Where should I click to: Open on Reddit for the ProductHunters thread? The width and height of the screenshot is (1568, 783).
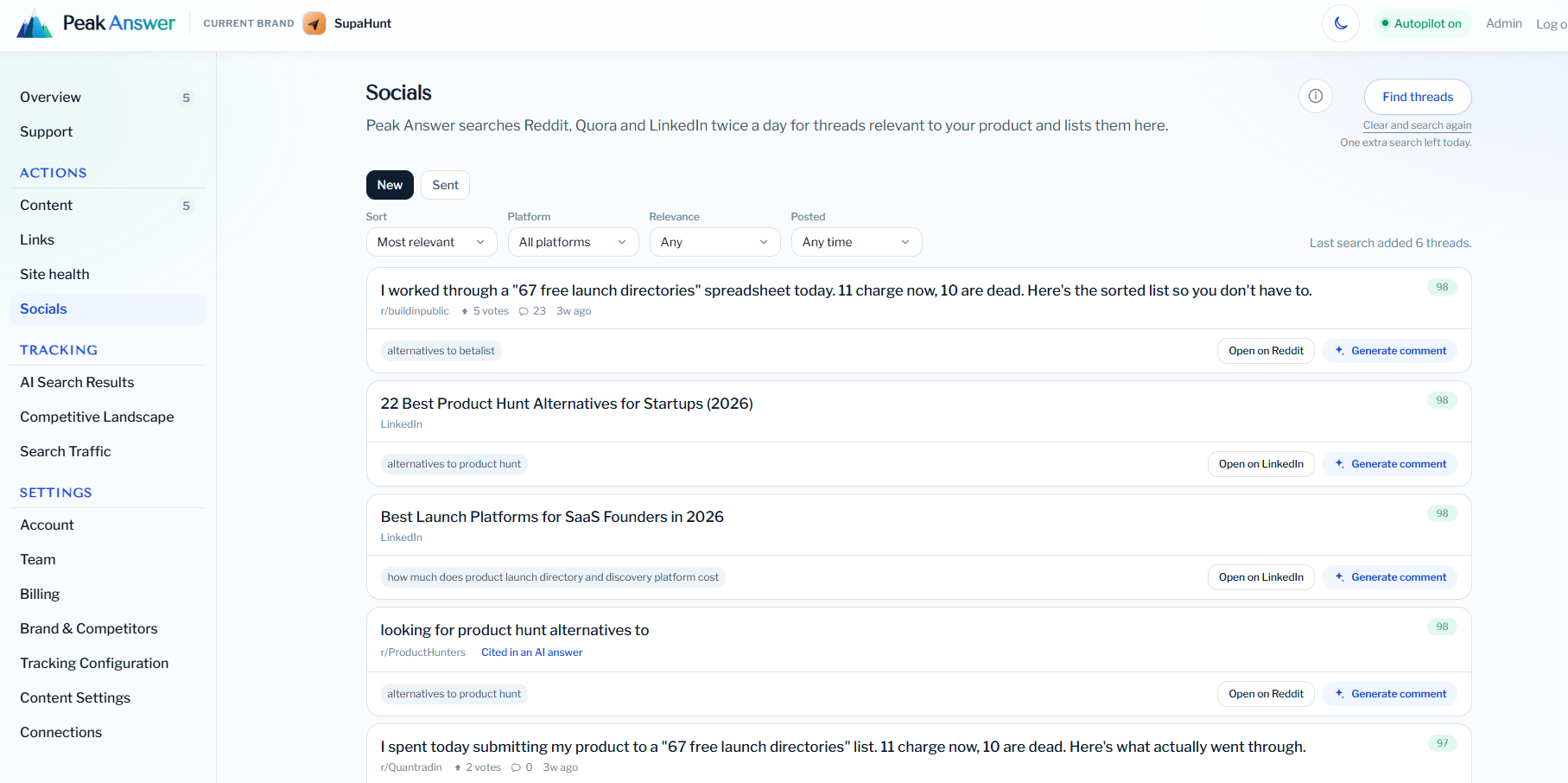[1266, 694]
